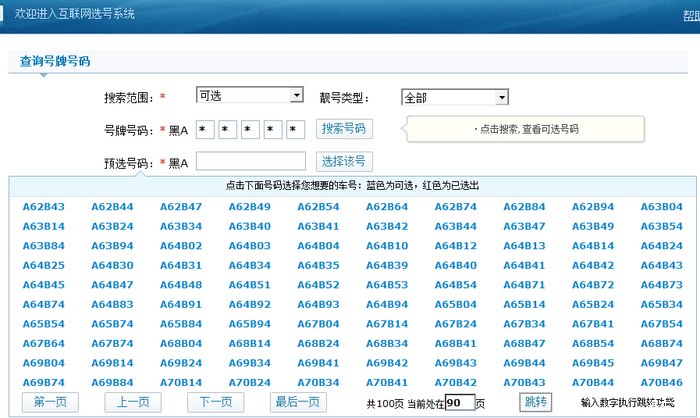
Task: Go to 第一页 button
Action: click(x=50, y=402)
